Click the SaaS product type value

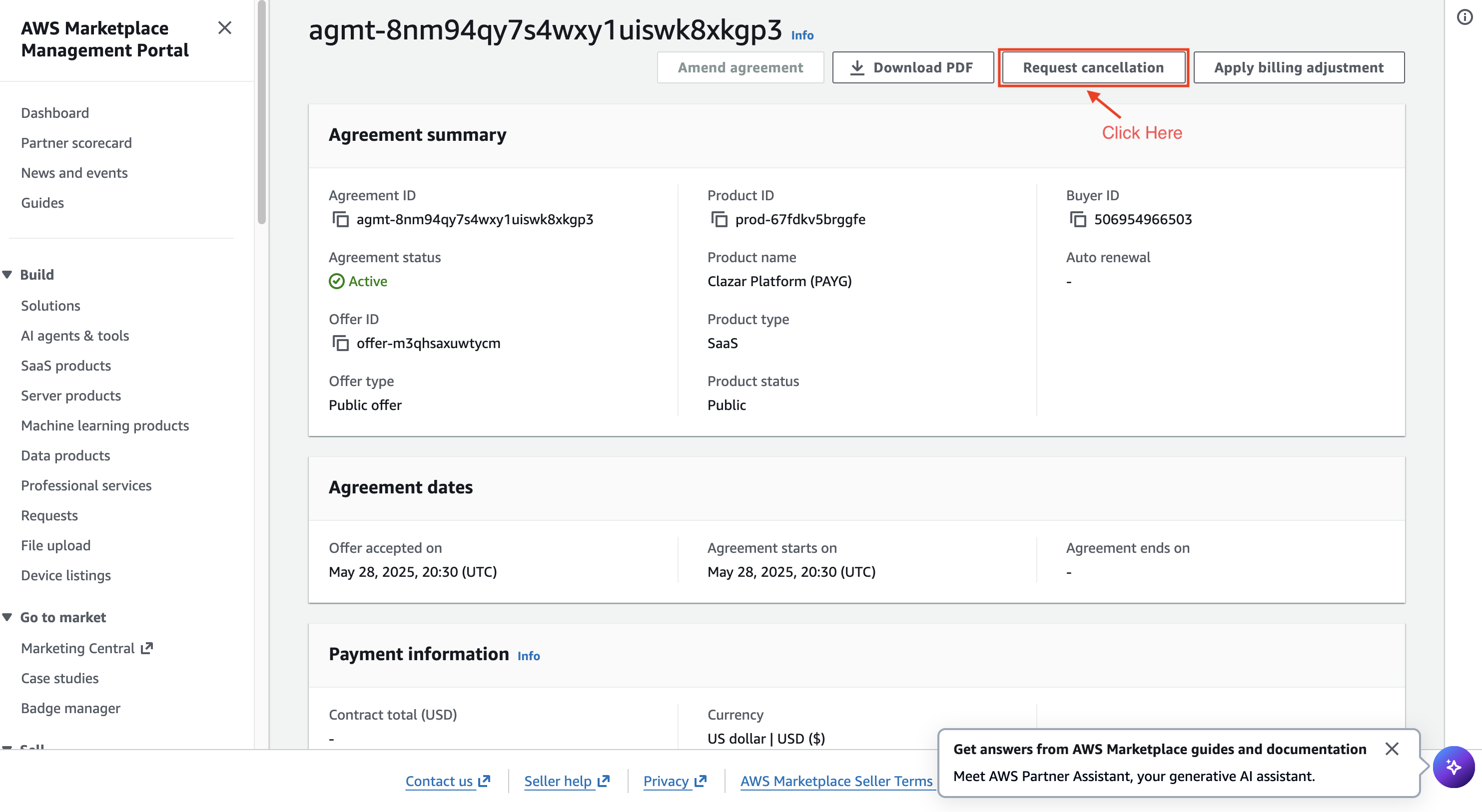723,343
